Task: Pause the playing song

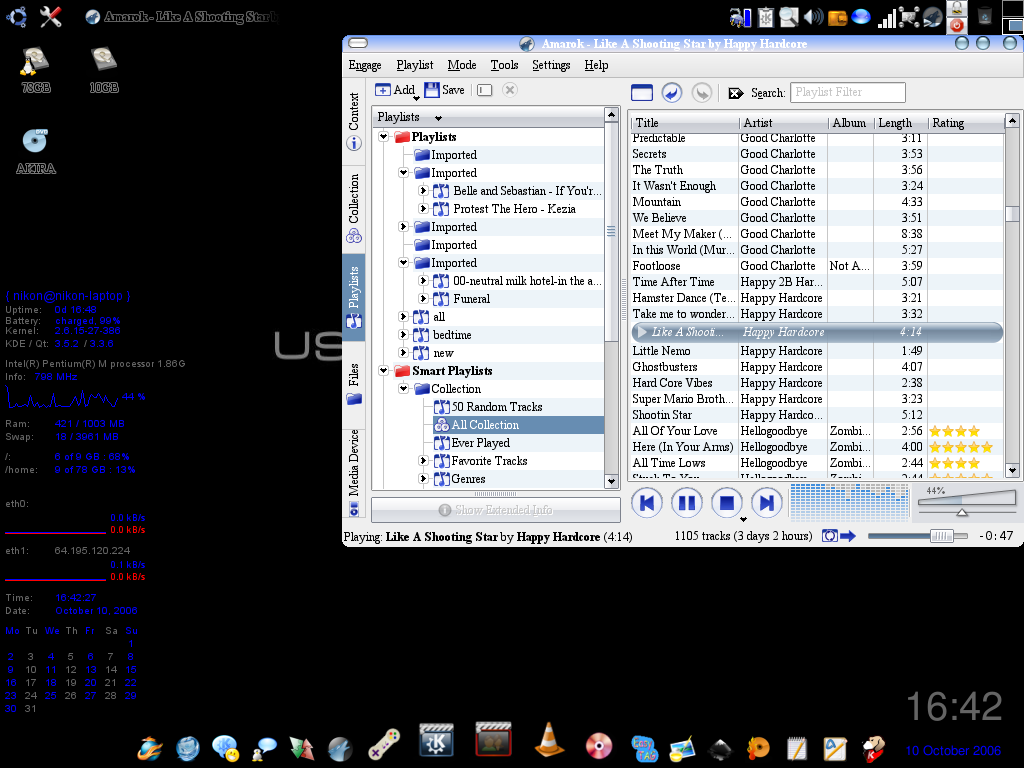Action: click(686, 503)
